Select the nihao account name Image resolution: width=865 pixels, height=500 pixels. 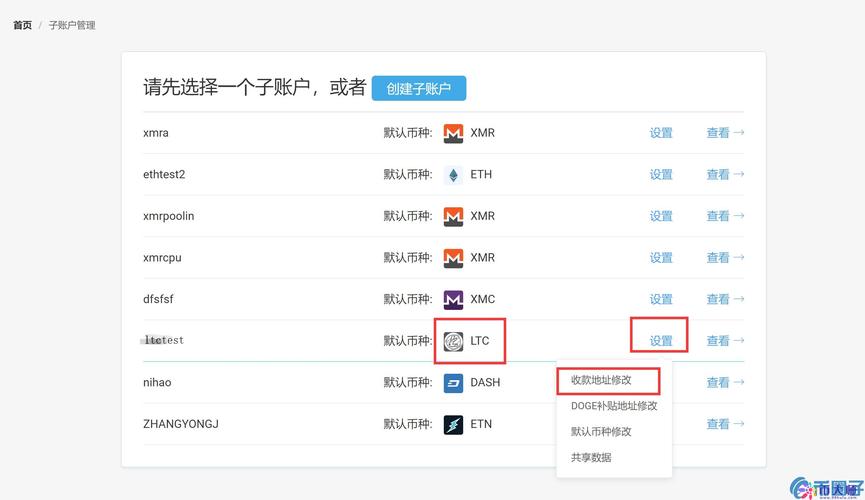(157, 382)
